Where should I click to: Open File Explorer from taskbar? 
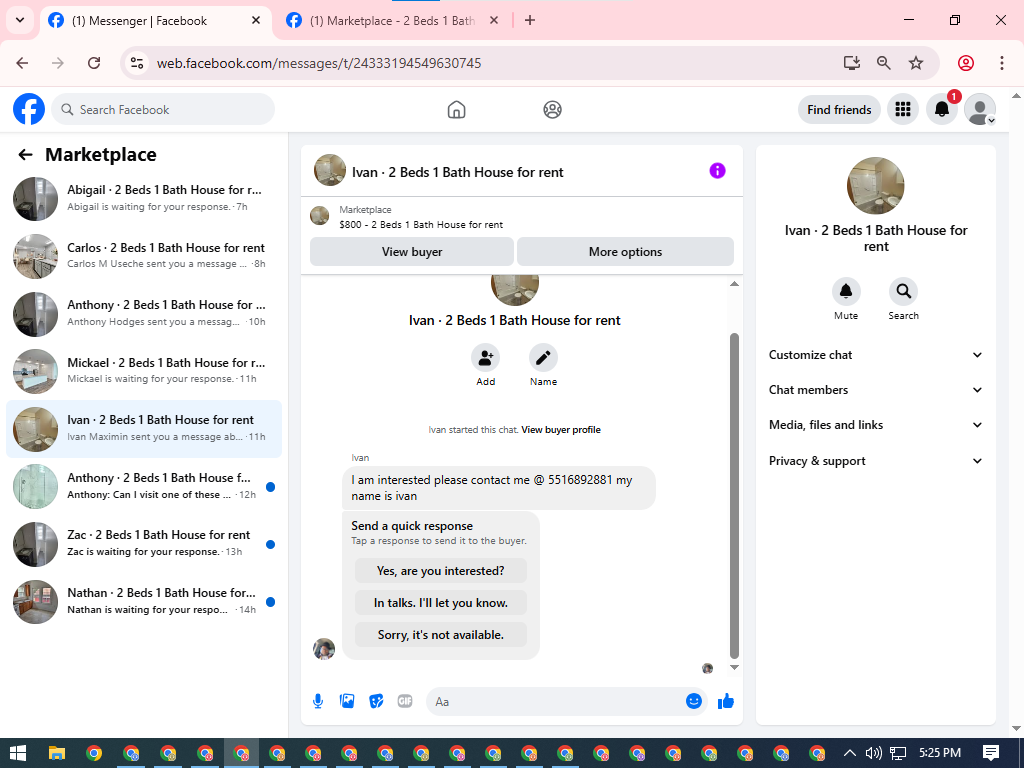57,753
